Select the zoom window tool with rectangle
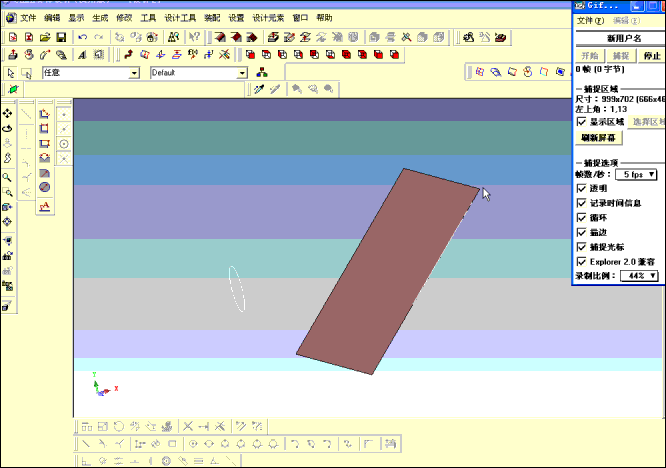Image resolution: width=666 pixels, height=468 pixels. [7, 192]
